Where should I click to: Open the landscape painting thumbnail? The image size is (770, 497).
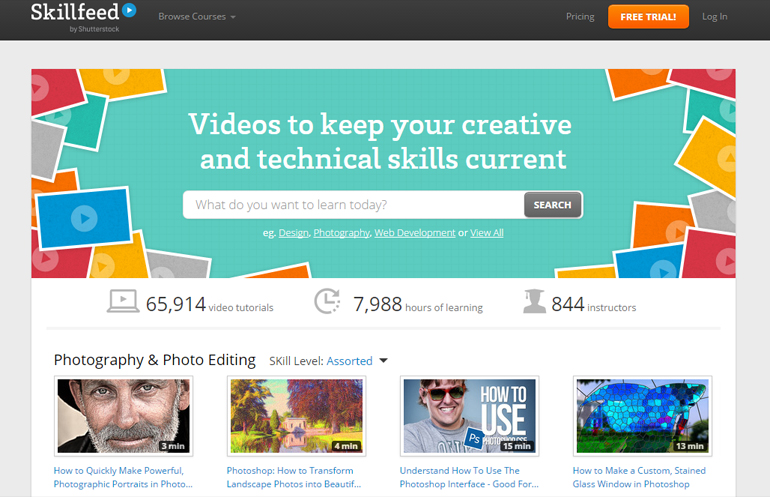[297, 416]
